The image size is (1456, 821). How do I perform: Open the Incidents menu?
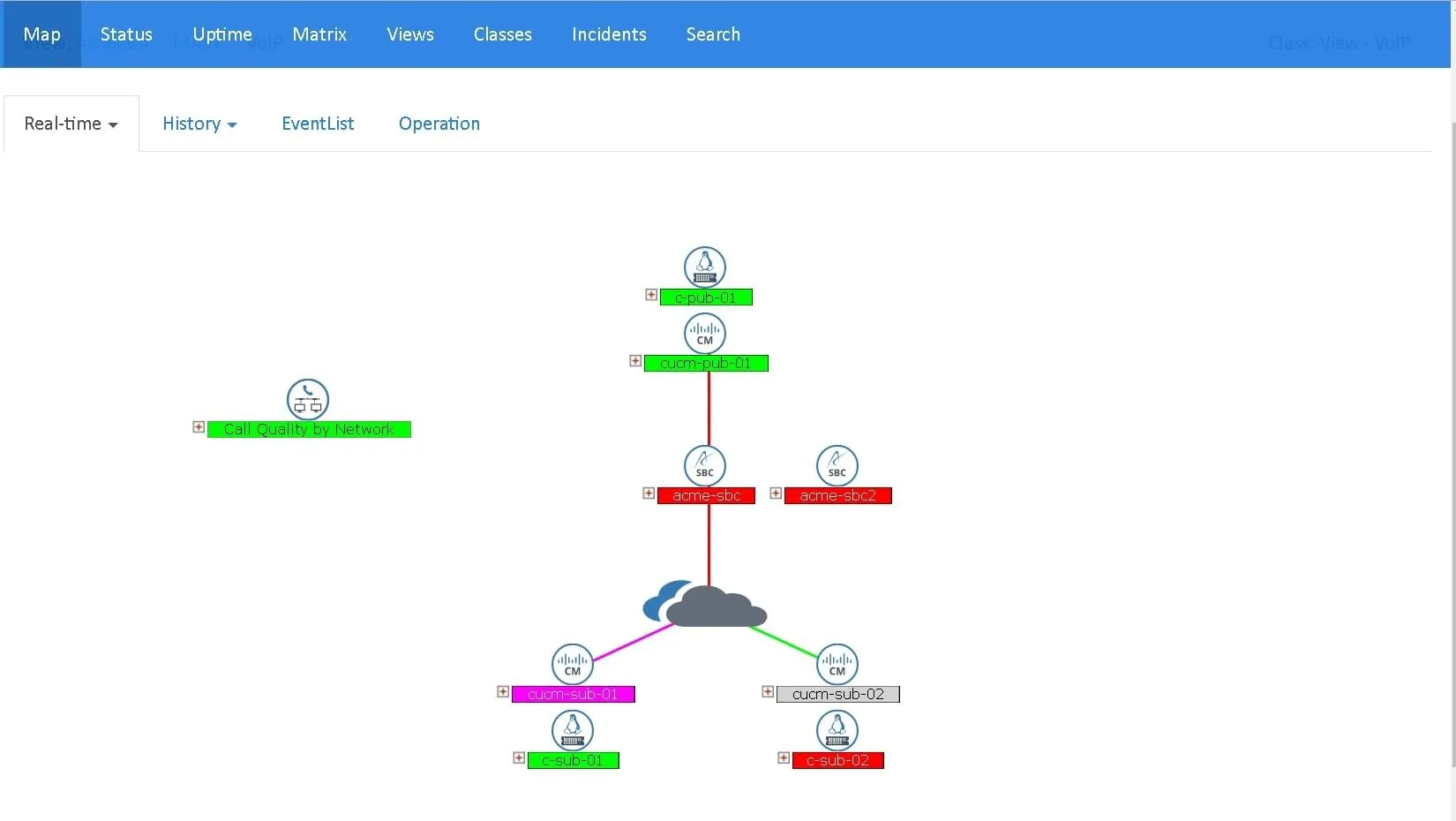609,34
